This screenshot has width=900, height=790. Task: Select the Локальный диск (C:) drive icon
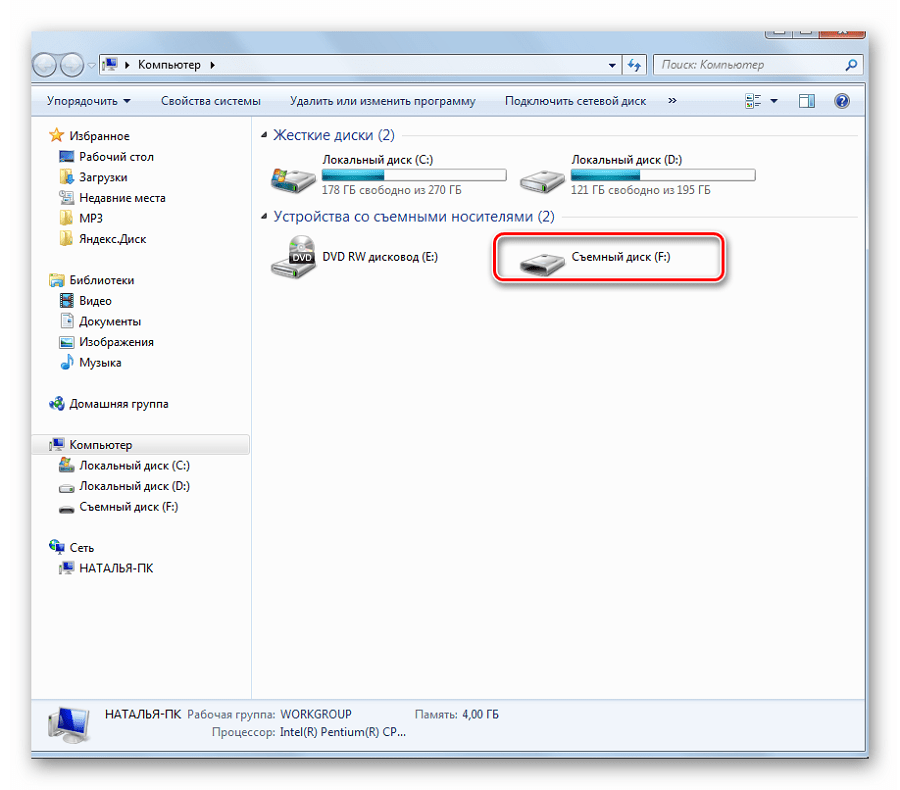click(x=293, y=180)
